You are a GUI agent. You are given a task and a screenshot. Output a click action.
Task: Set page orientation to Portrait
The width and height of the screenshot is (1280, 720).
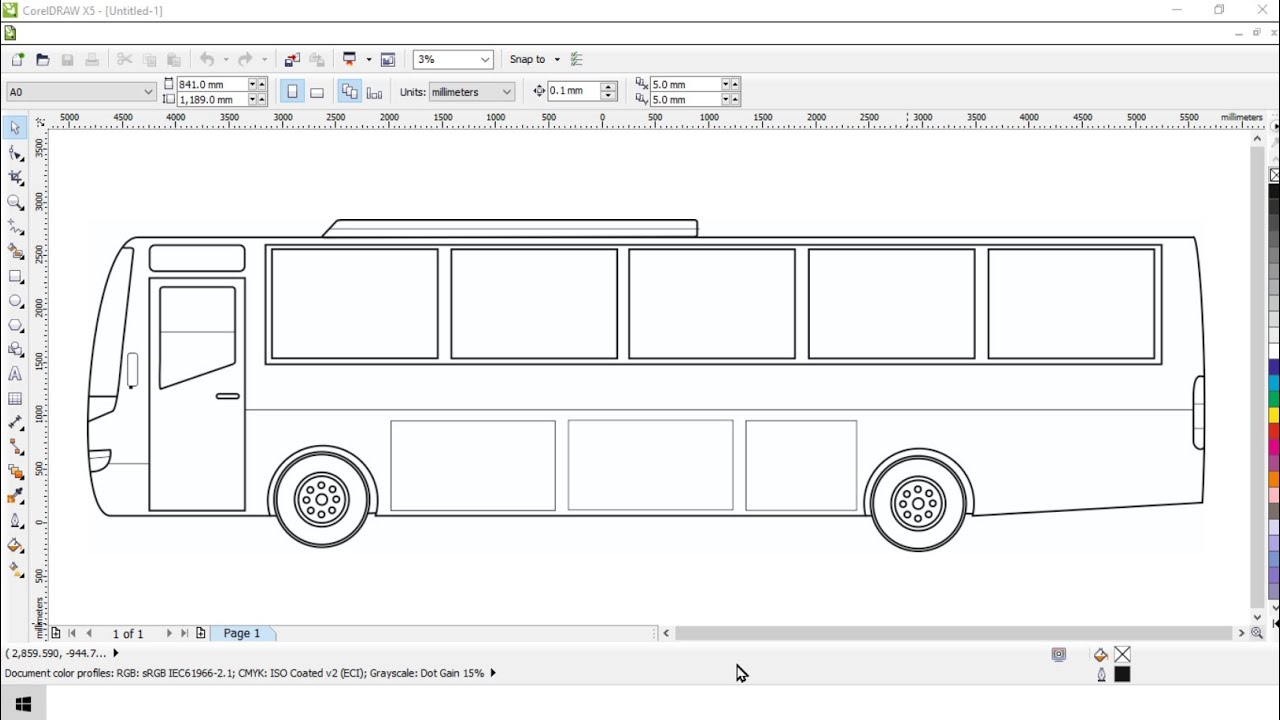tap(292, 92)
